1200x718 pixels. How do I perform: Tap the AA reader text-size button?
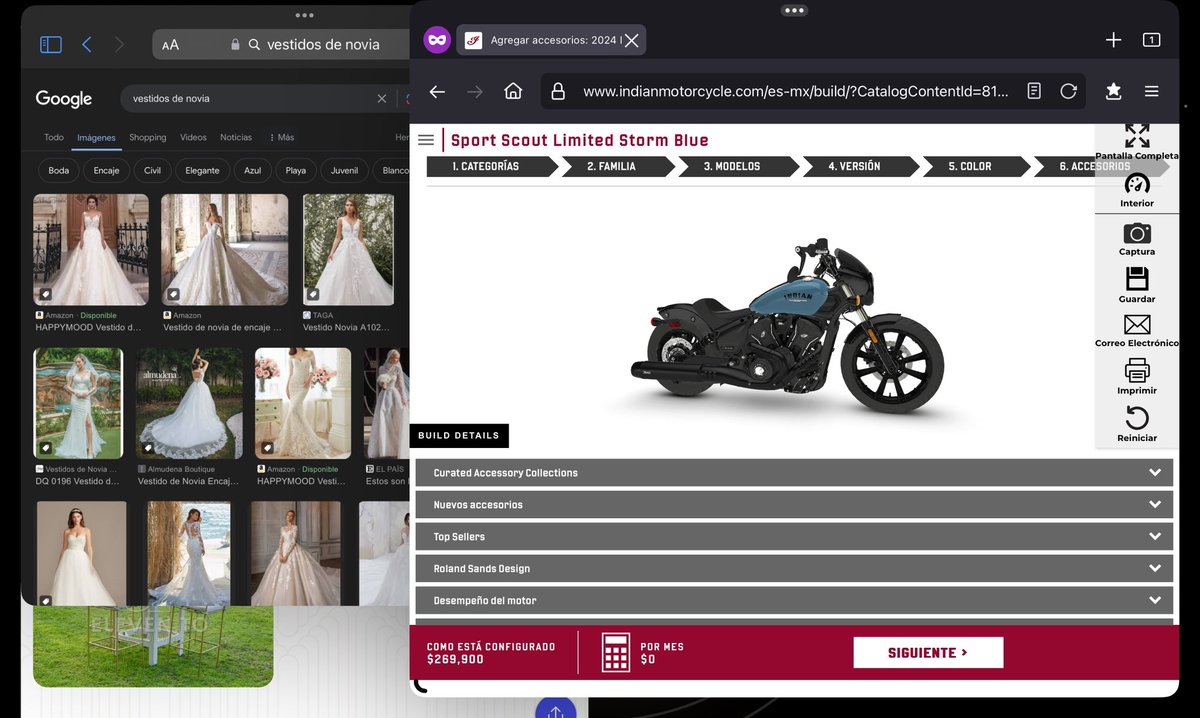[x=171, y=44]
